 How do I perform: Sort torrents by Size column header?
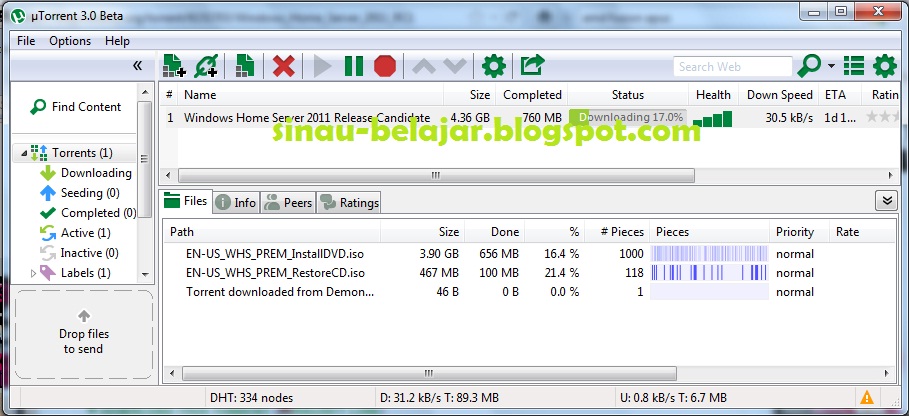[468, 95]
